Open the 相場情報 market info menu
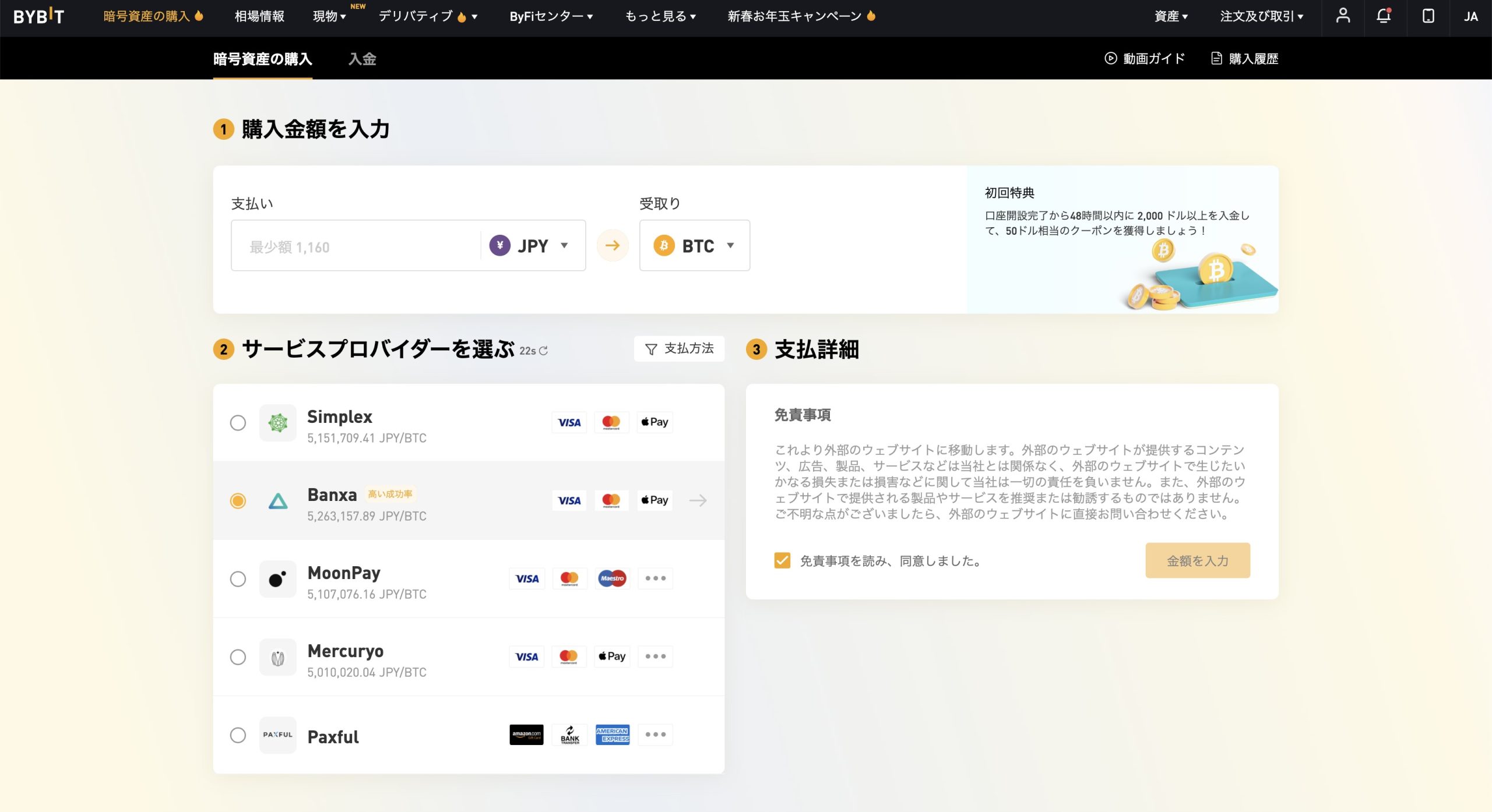The image size is (1492, 812). click(x=259, y=16)
